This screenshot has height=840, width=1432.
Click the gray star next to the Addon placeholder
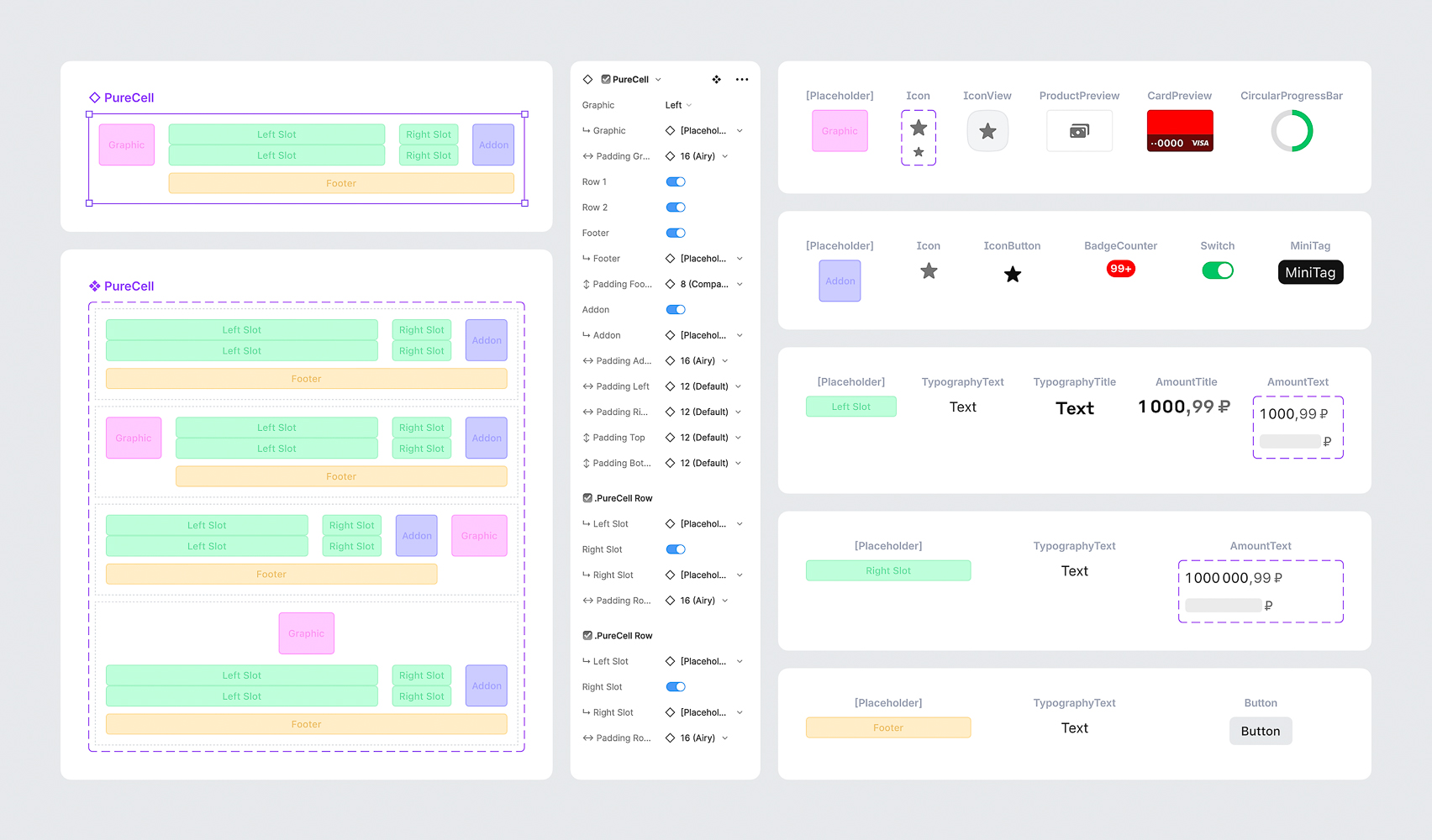(x=929, y=270)
